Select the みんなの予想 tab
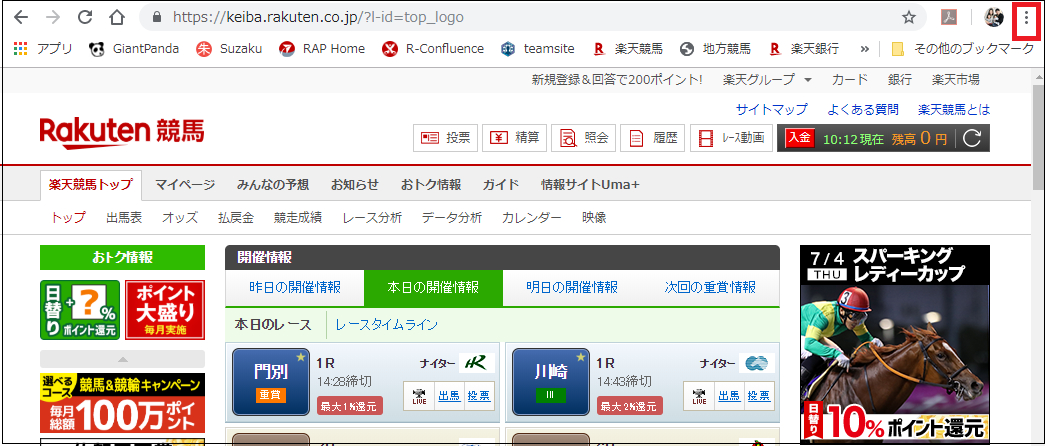 tap(273, 185)
